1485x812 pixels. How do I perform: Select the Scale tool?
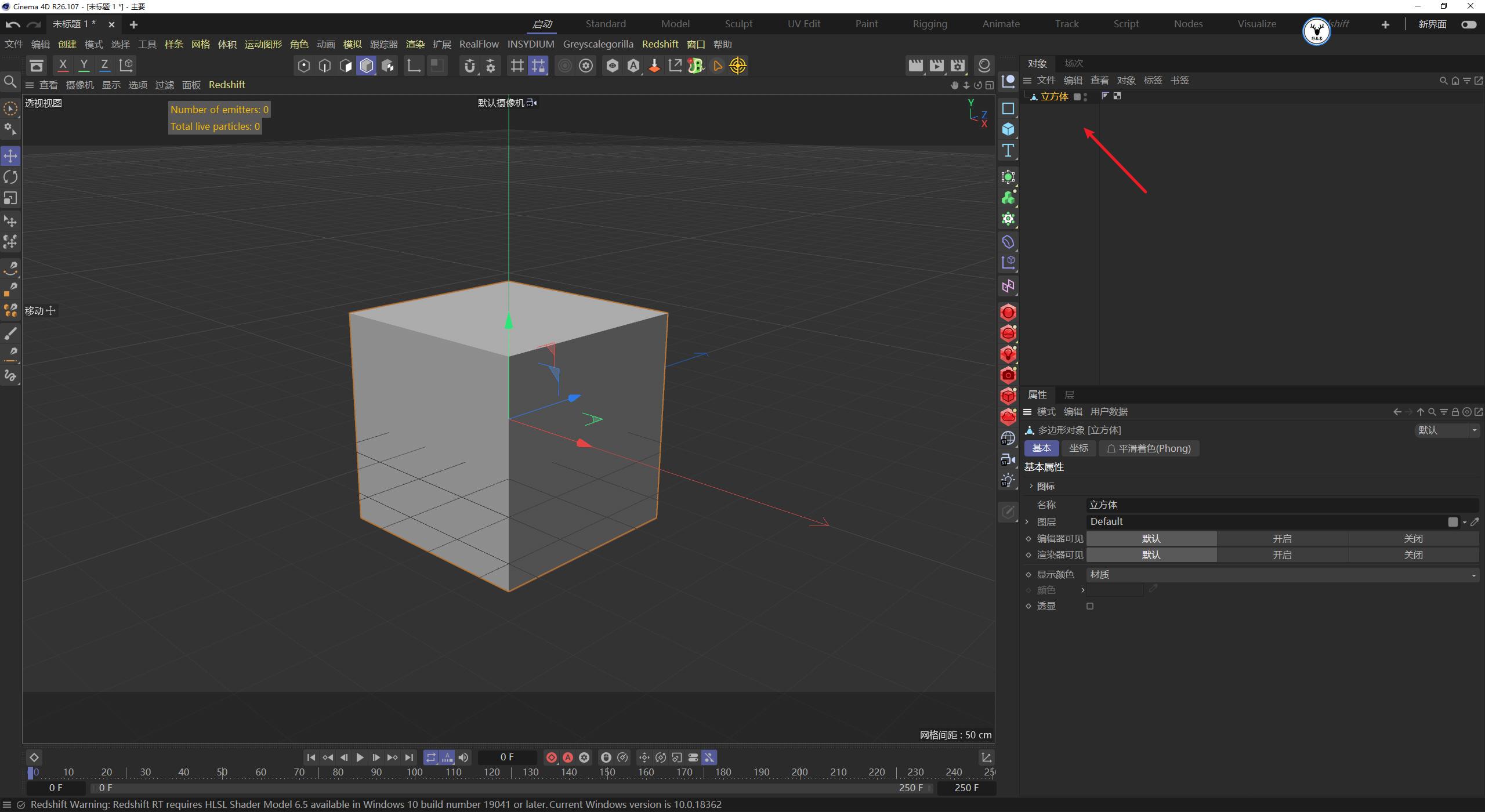(10, 198)
